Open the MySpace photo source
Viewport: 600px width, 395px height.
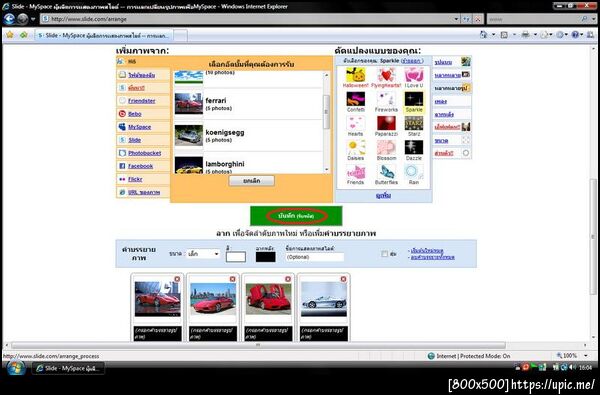139,127
